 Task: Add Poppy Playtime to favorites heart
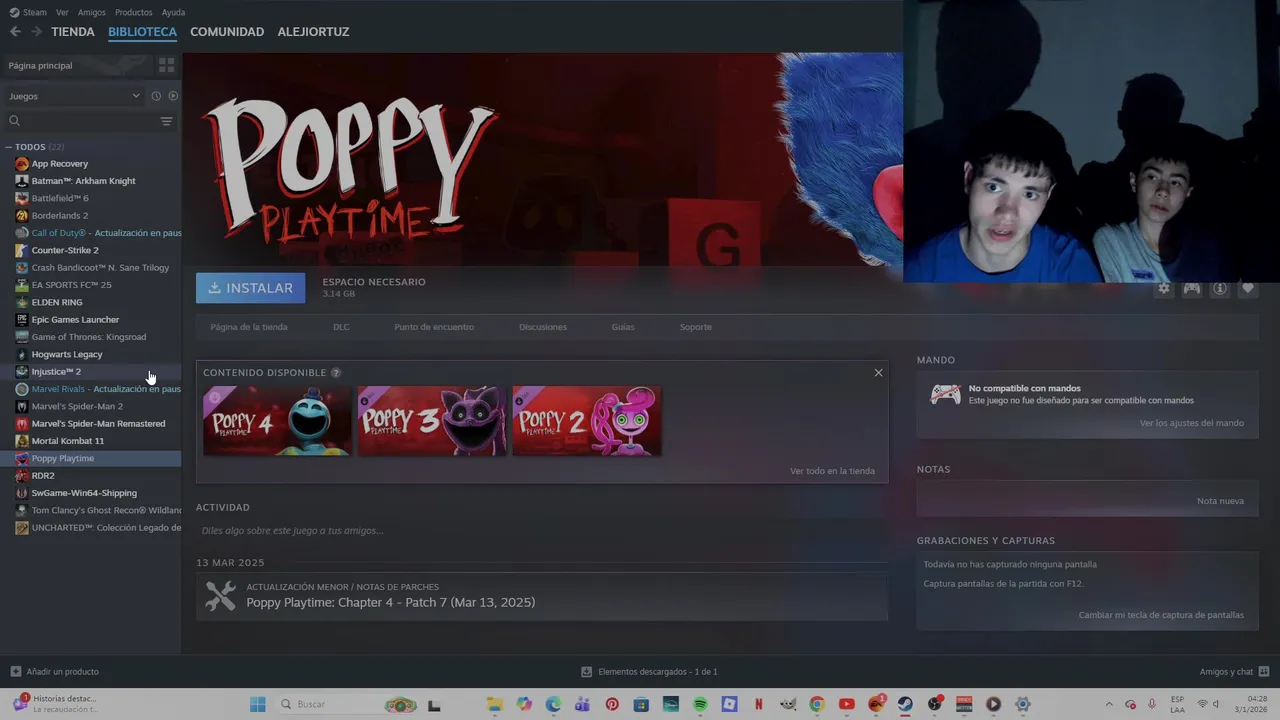coord(1248,288)
